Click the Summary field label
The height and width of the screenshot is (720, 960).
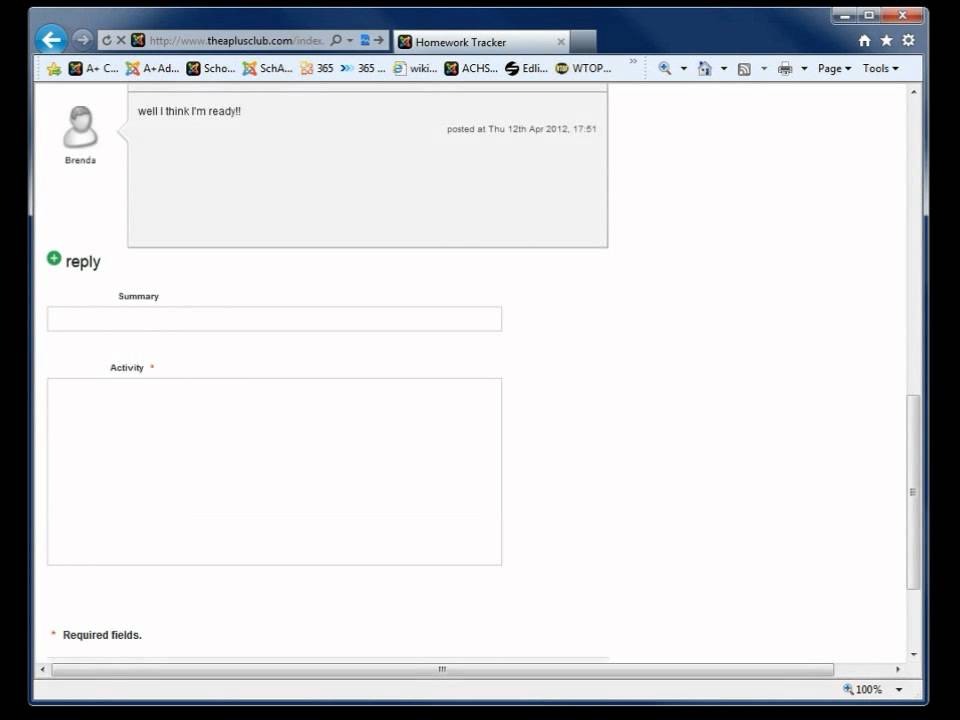click(138, 296)
